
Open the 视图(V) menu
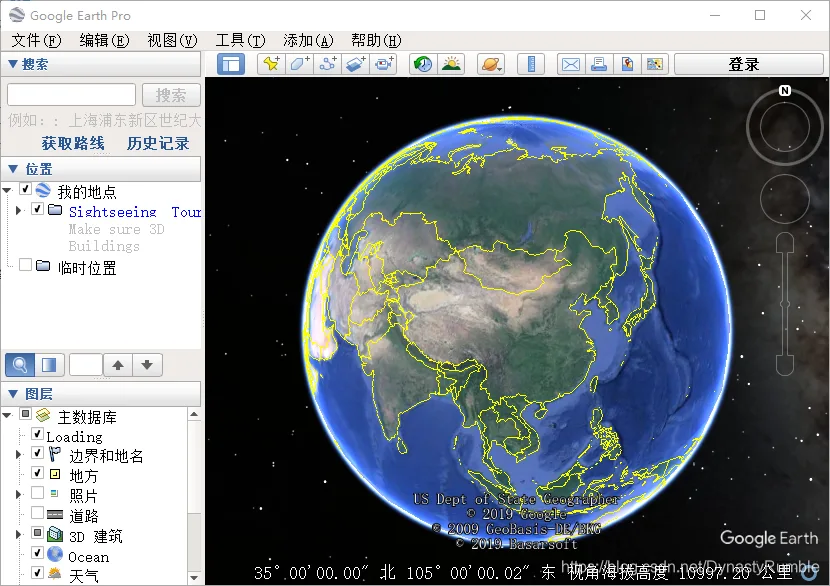tap(172, 40)
